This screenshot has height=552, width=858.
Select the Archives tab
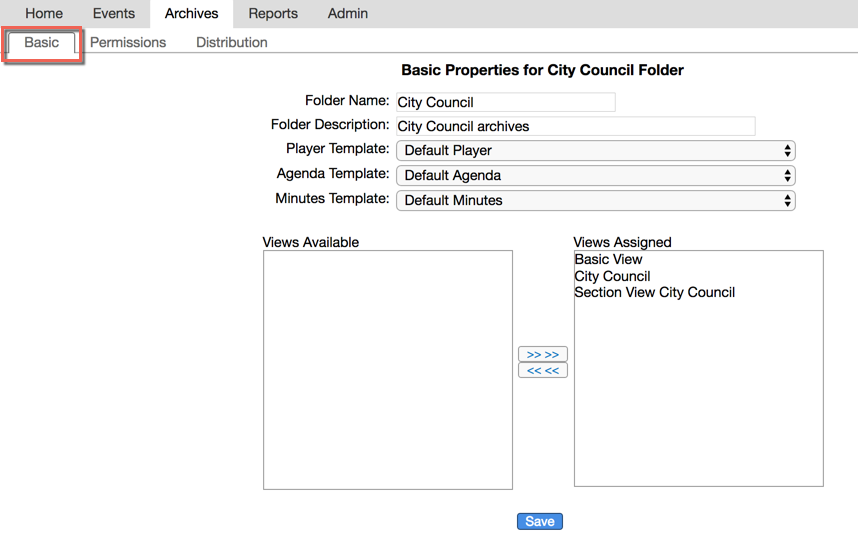pos(191,14)
